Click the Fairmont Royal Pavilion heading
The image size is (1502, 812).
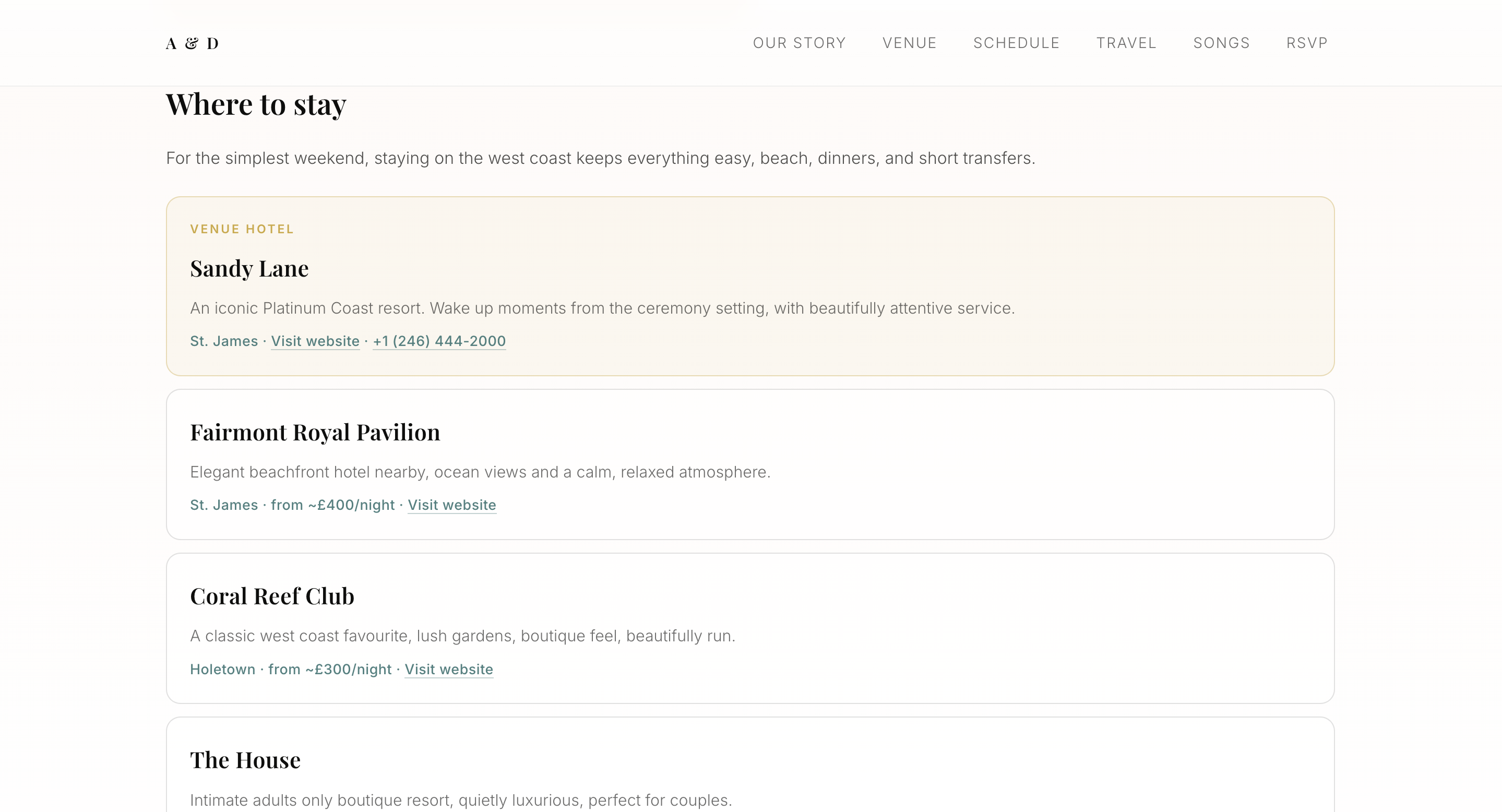coord(315,433)
